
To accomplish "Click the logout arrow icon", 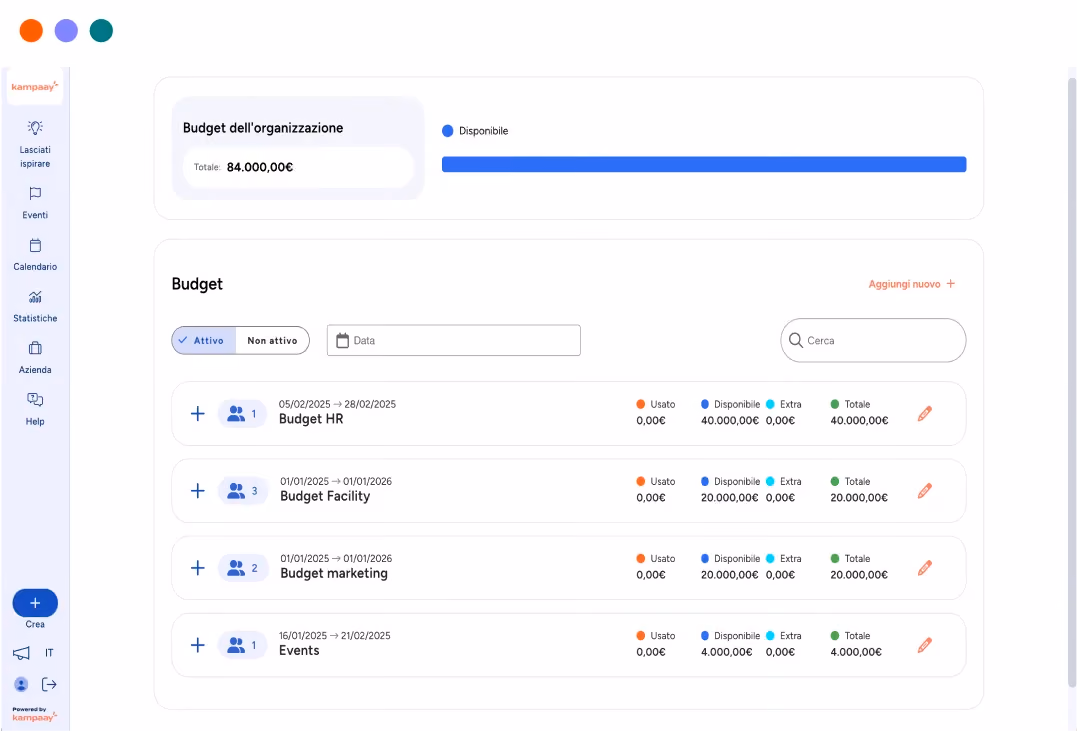I will tap(49, 684).
